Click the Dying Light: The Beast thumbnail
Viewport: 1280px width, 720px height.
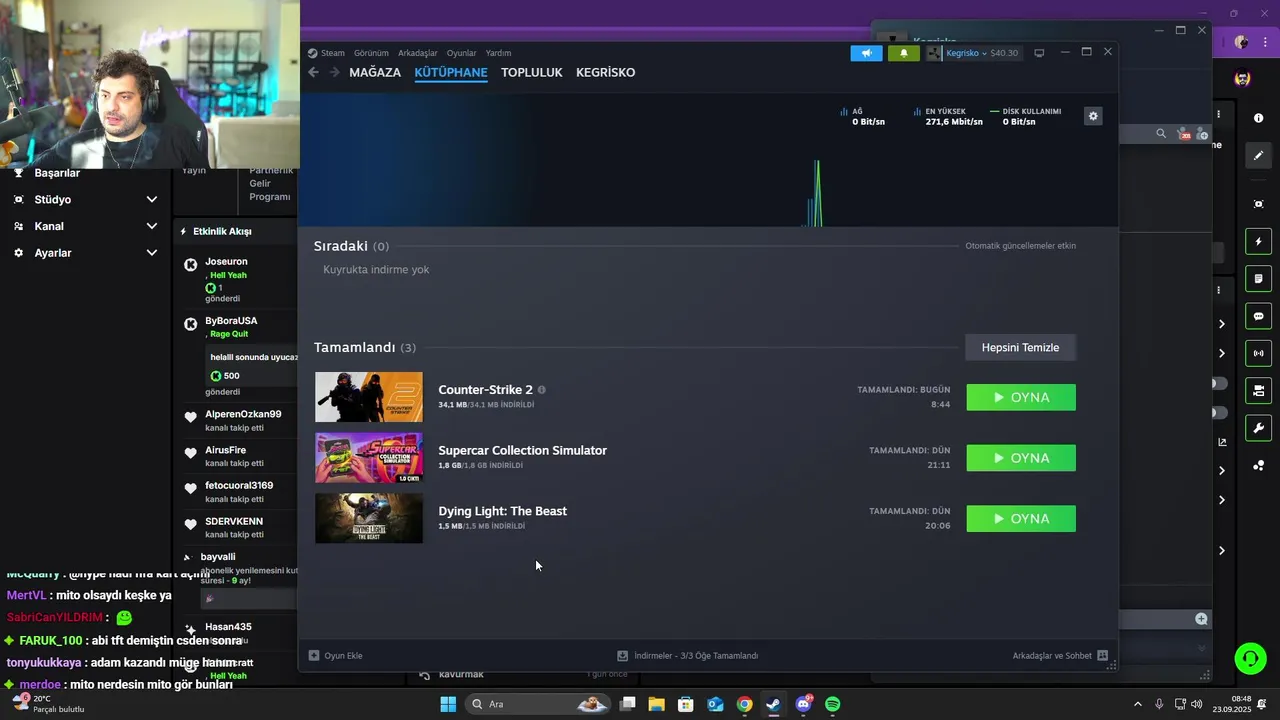[369, 518]
